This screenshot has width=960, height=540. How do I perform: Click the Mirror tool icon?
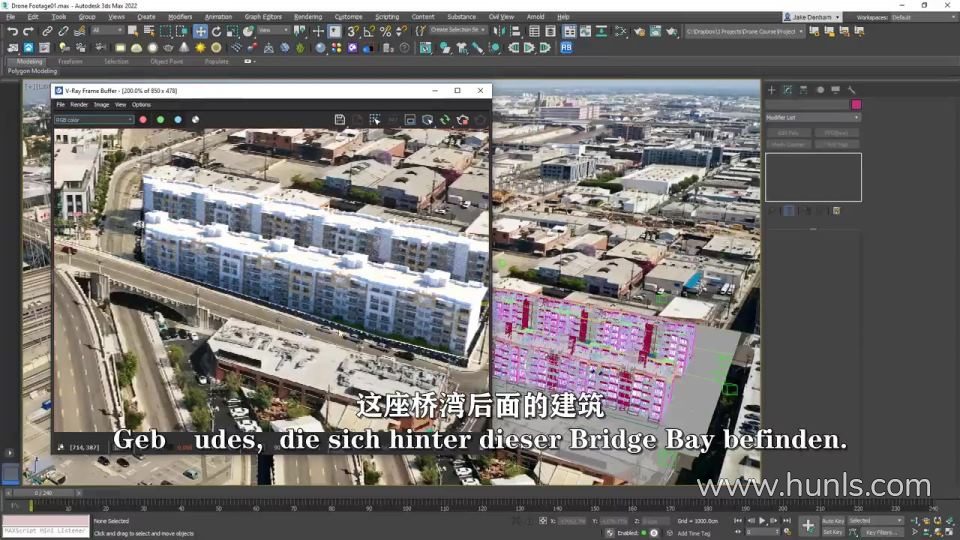[x=500, y=31]
